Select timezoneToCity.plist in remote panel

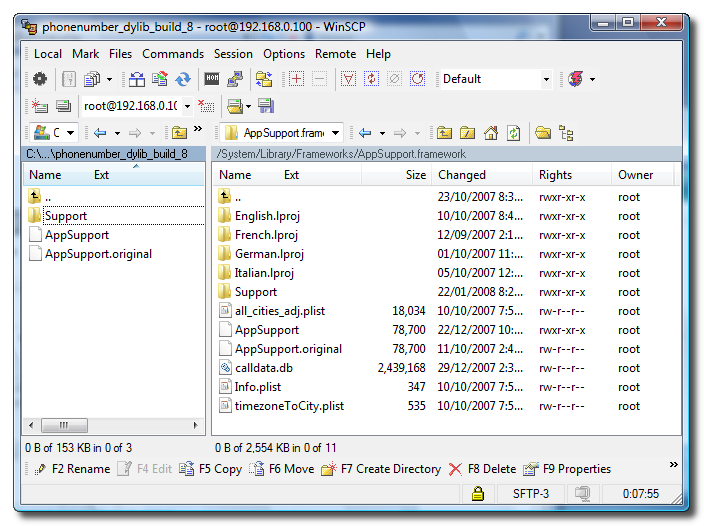289,406
